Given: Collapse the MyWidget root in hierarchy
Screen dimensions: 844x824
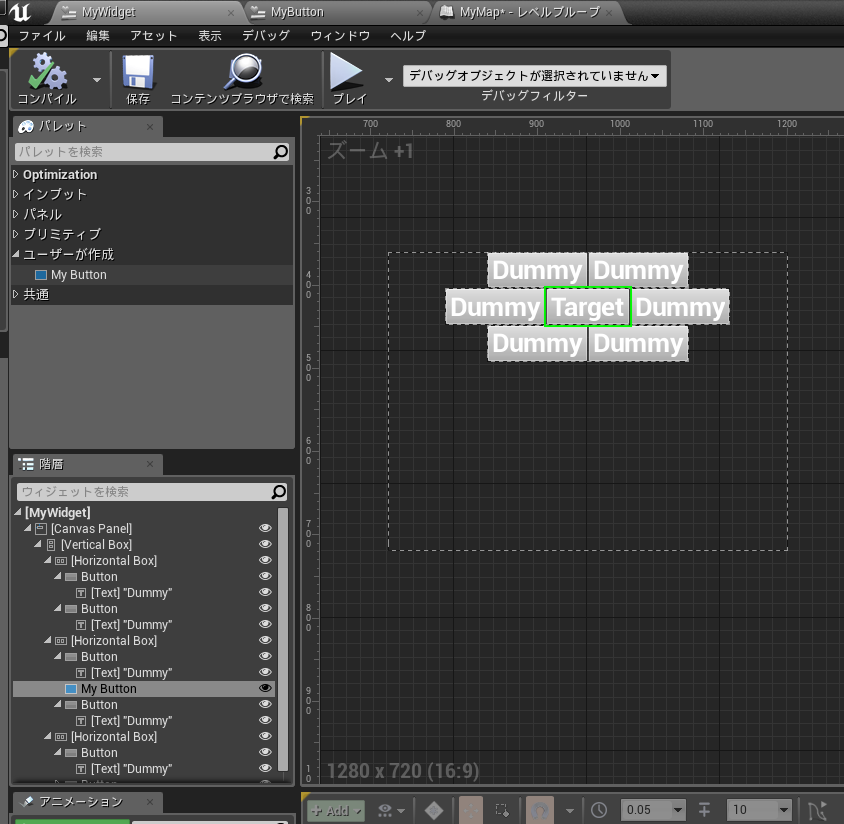Looking at the screenshot, I should (18, 512).
